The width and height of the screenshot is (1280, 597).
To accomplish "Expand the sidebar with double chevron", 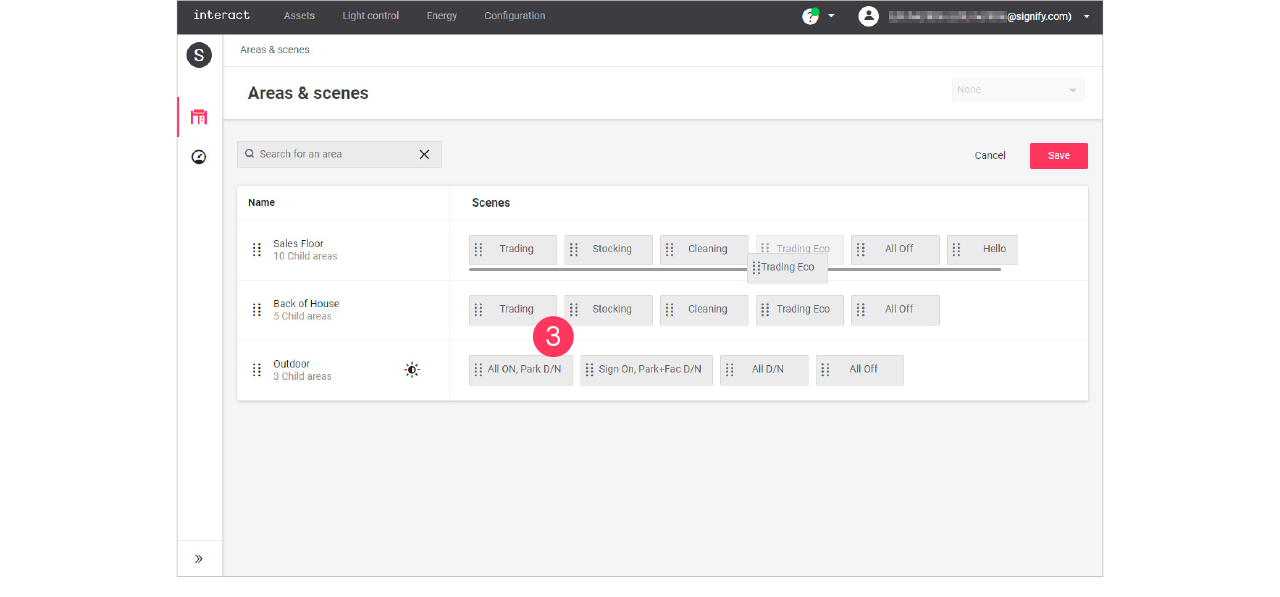I will (x=199, y=559).
